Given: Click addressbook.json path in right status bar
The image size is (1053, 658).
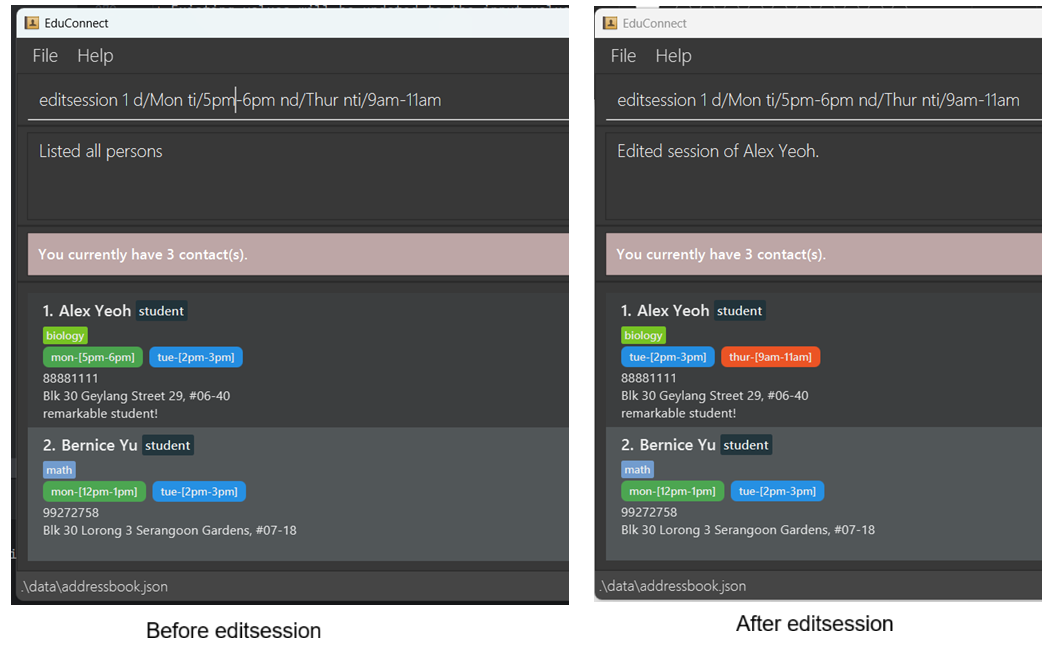Looking at the screenshot, I should [x=673, y=585].
